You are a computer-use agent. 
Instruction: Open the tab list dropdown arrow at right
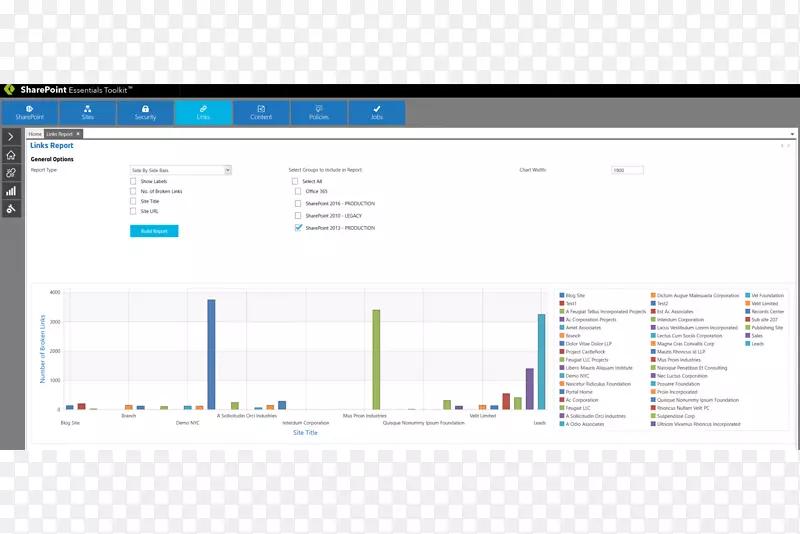792,134
